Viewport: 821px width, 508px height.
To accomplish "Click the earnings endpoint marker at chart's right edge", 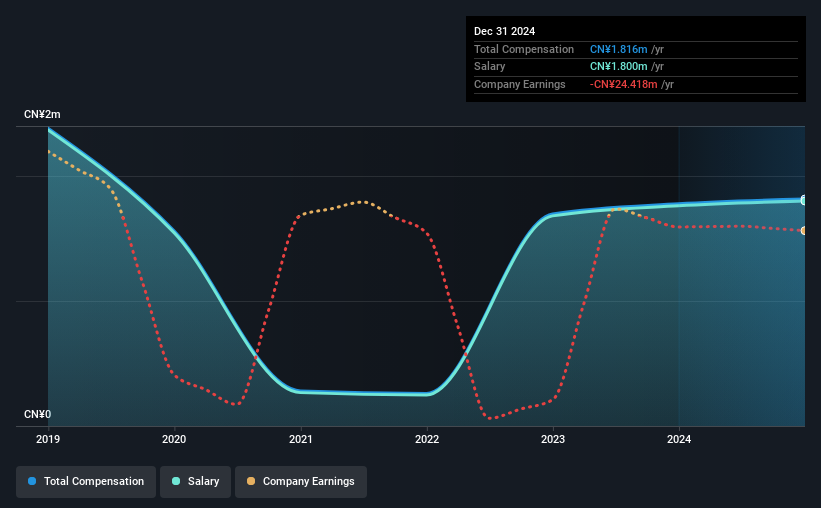I will (x=803, y=230).
